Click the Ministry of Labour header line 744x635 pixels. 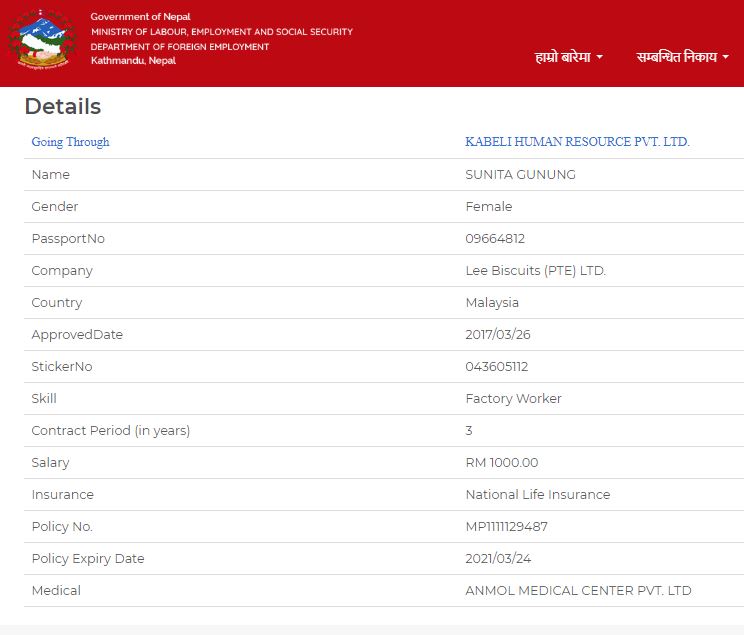222,32
